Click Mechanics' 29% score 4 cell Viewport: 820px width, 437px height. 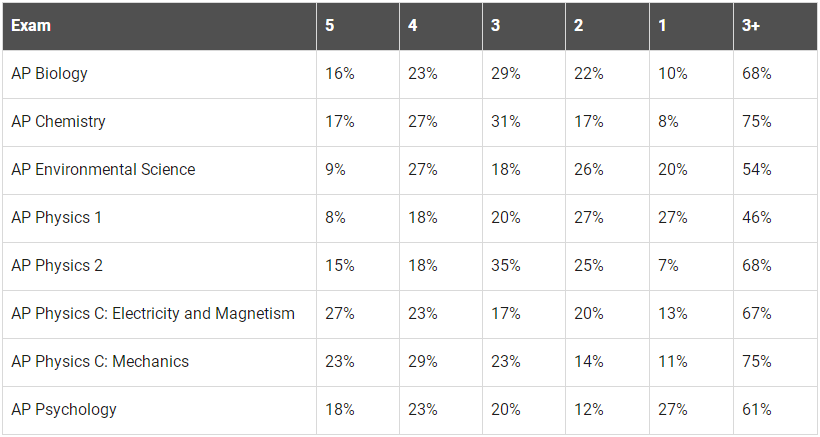point(423,362)
